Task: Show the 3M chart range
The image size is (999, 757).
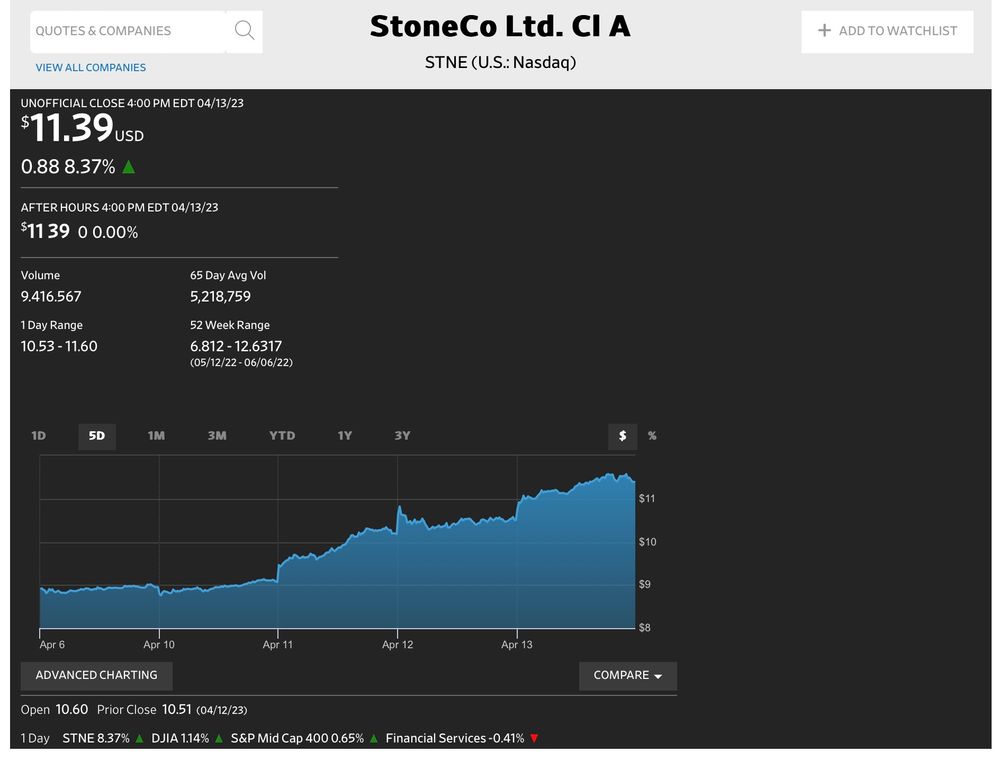Action: [x=217, y=436]
